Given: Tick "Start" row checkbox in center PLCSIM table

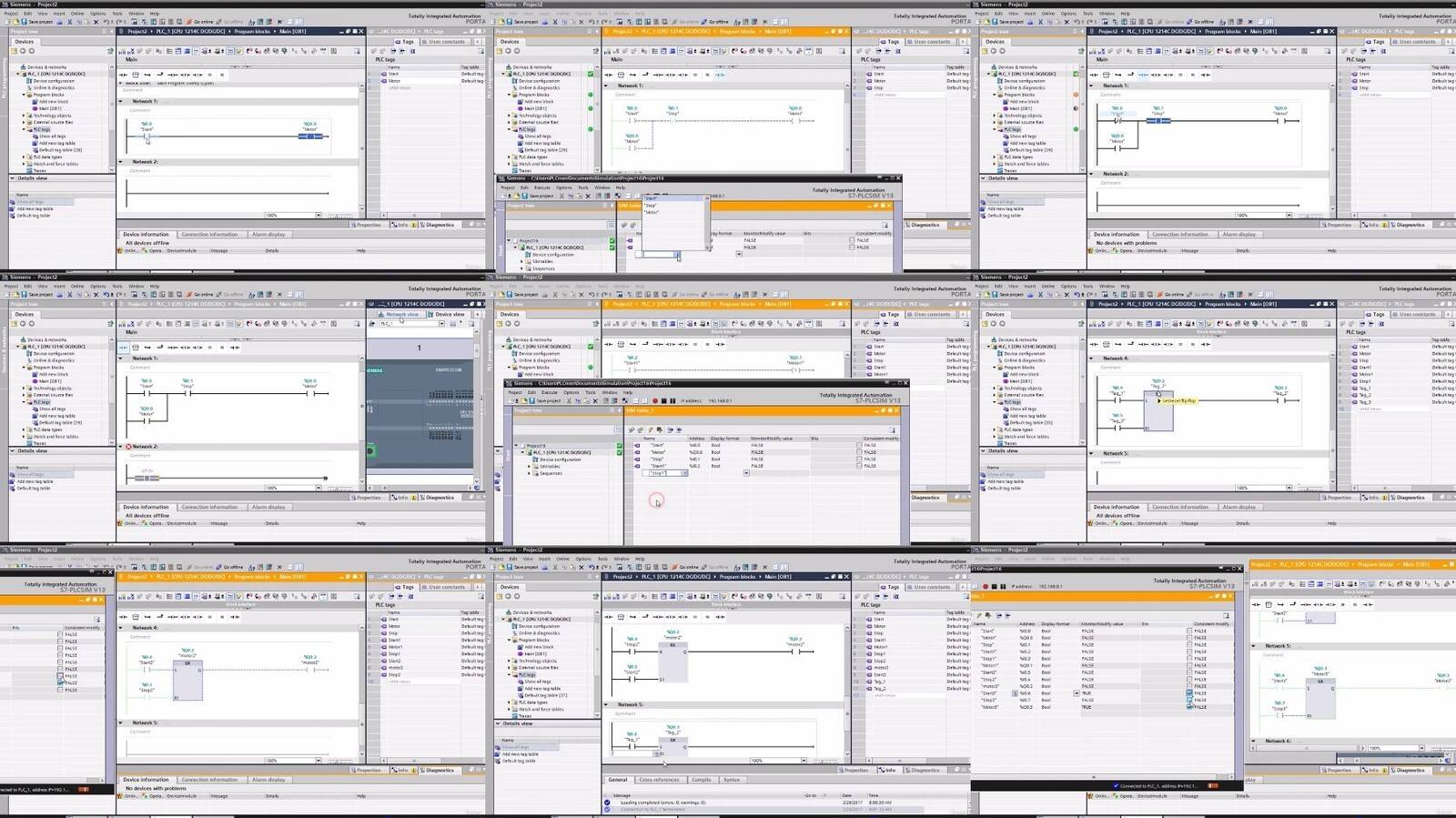Looking at the screenshot, I should (859, 445).
